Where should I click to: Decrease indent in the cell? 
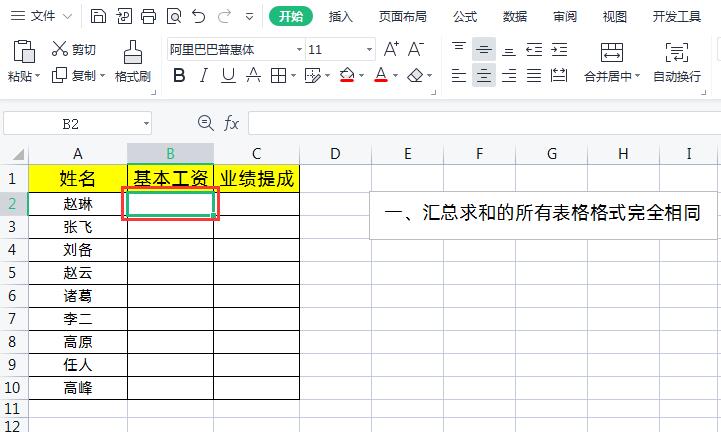pyautogui.click(x=534, y=49)
